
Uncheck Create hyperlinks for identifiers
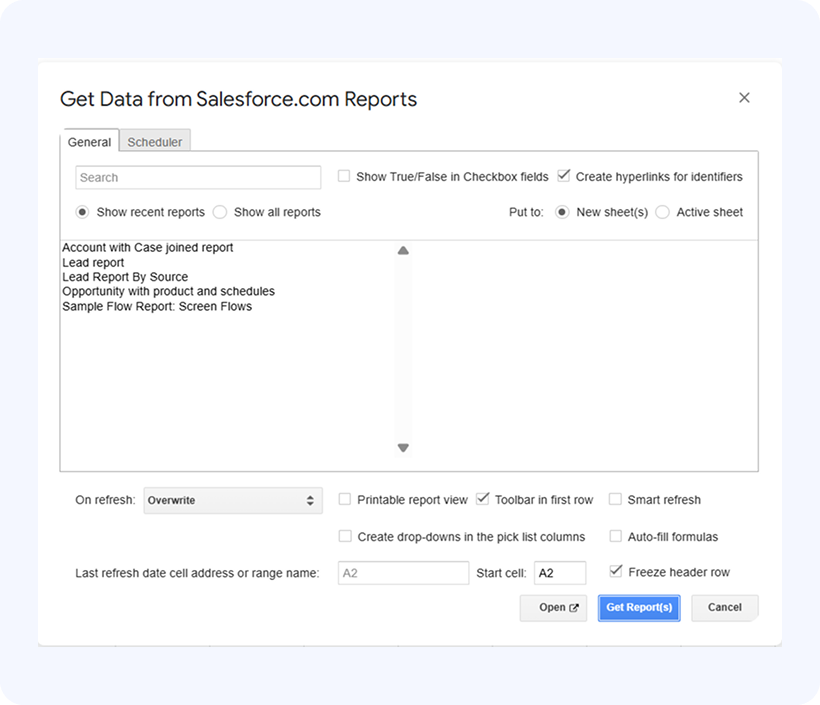tap(564, 176)
